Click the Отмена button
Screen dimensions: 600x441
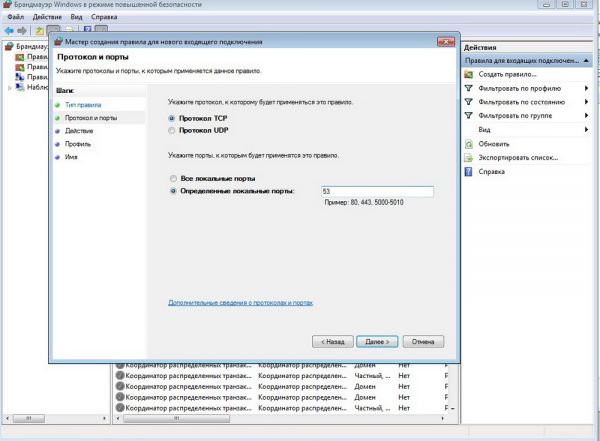pyautogui.click(x=423, y=342)
